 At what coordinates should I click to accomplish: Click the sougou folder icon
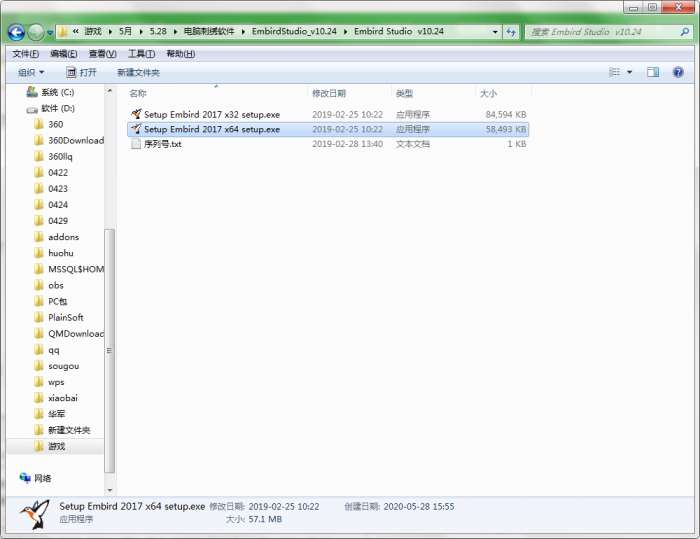click(x=39, y=366)
